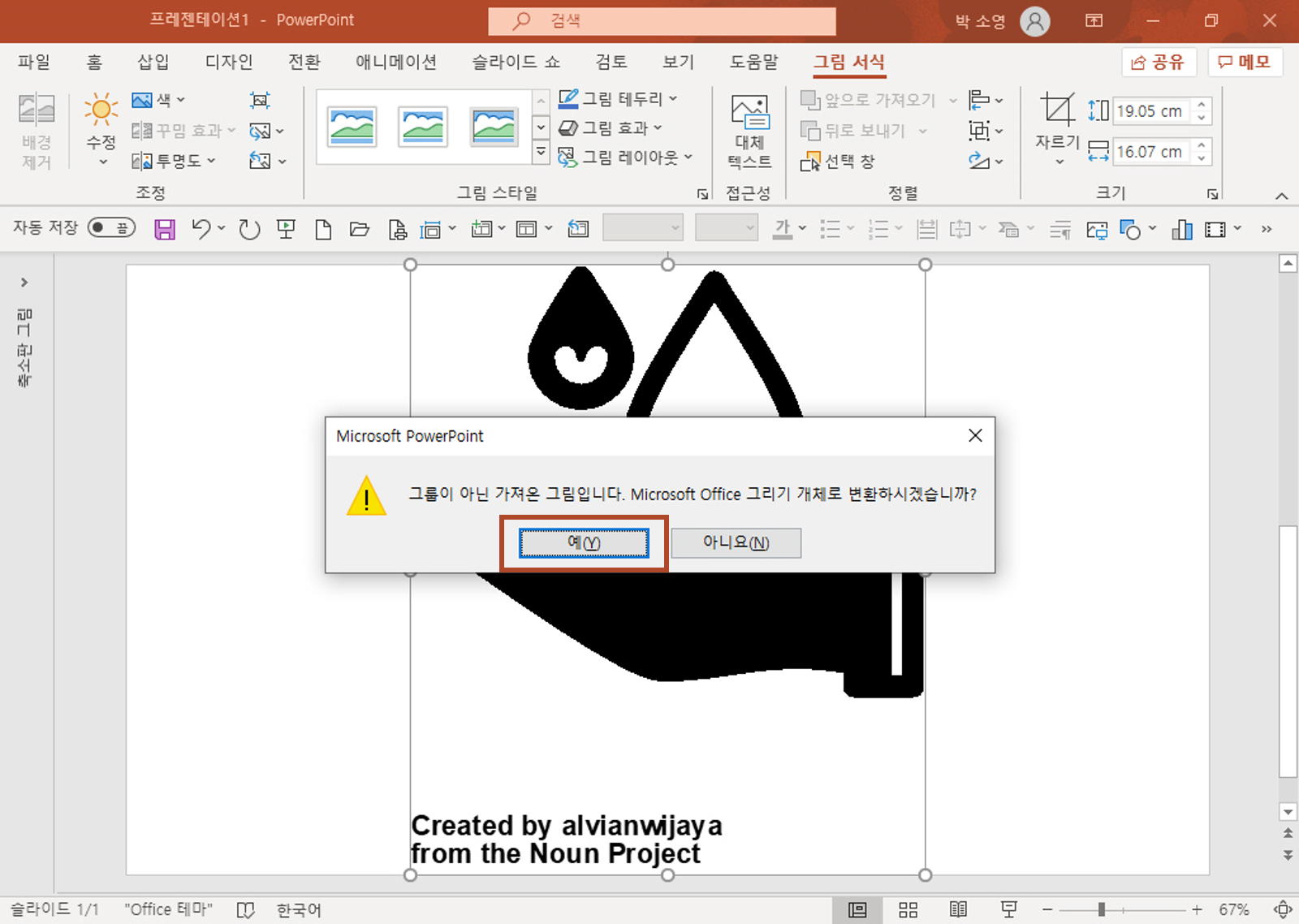Open the font size combo box
Screen dimensions: 1299x924
[x=727, y=228]
